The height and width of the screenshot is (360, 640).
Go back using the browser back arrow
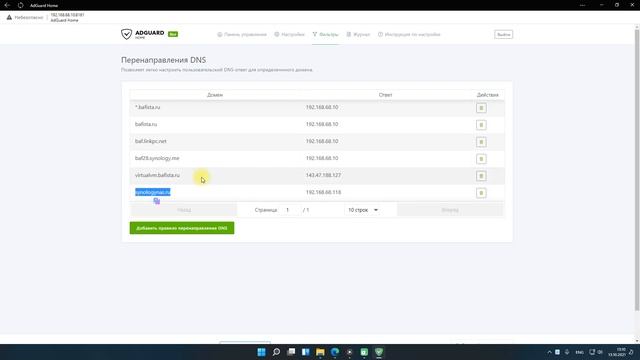(7, 5)
